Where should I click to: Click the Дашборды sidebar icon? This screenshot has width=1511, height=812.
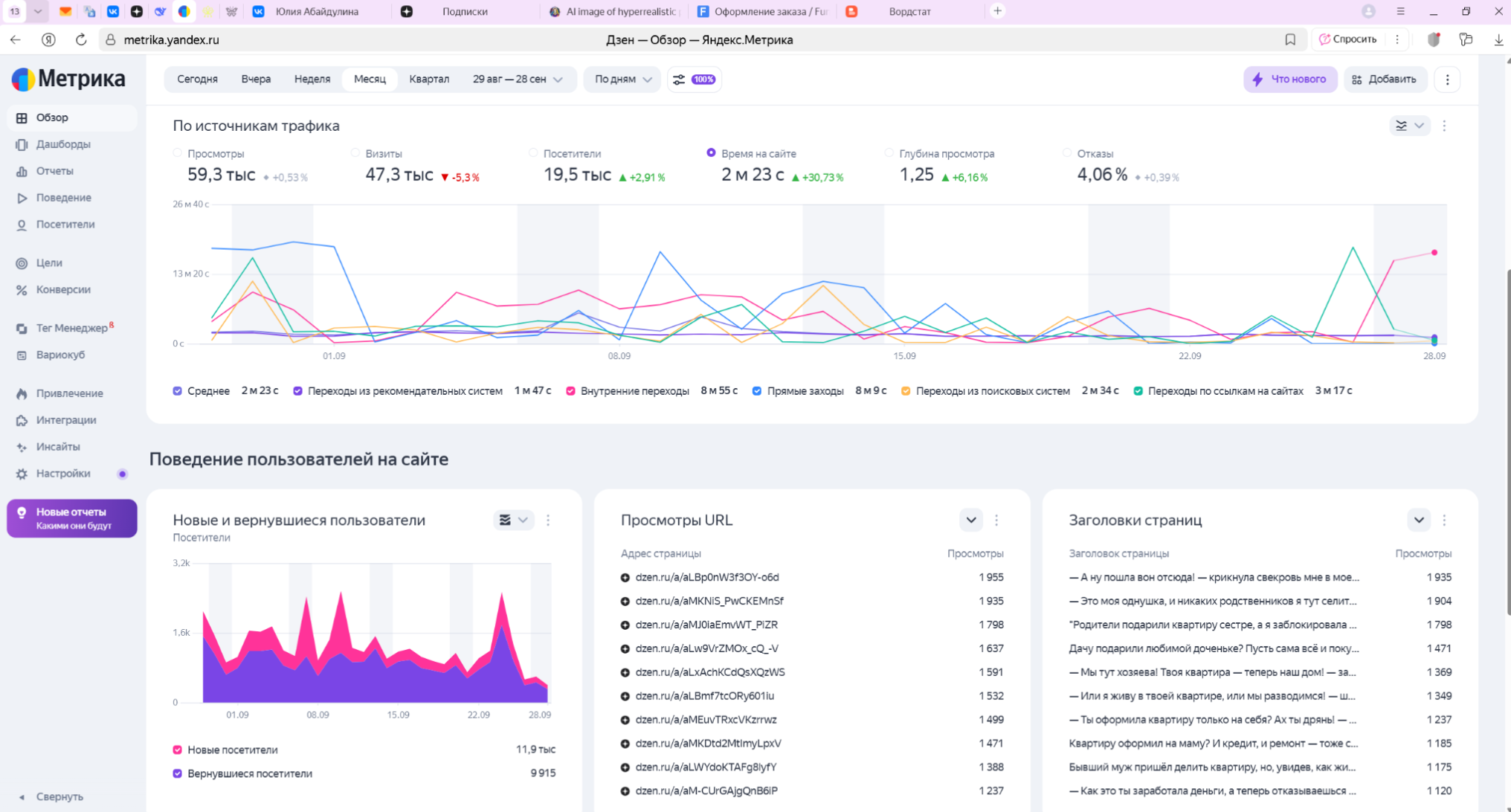point(22,144)
